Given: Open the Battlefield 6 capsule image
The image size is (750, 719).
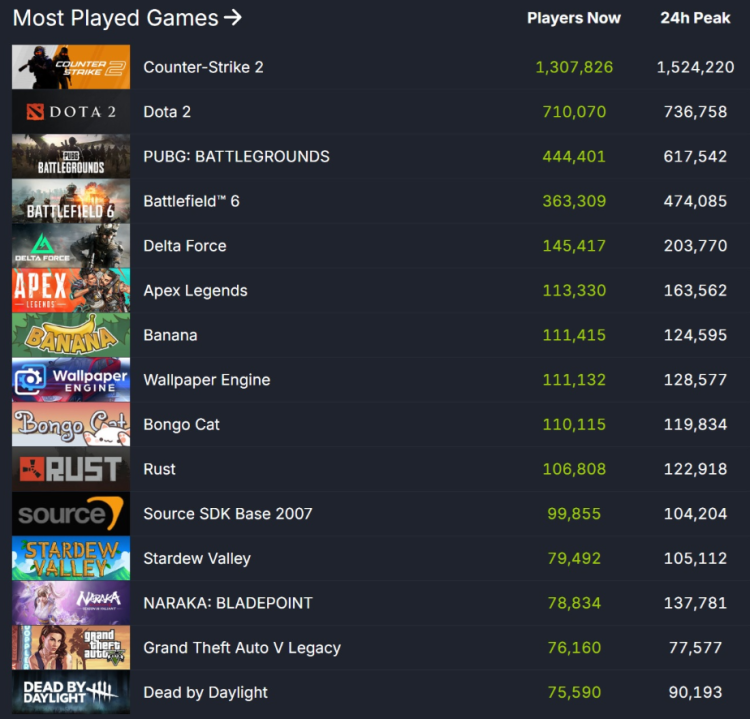Looking at the screenshot, I should point(71,201).
